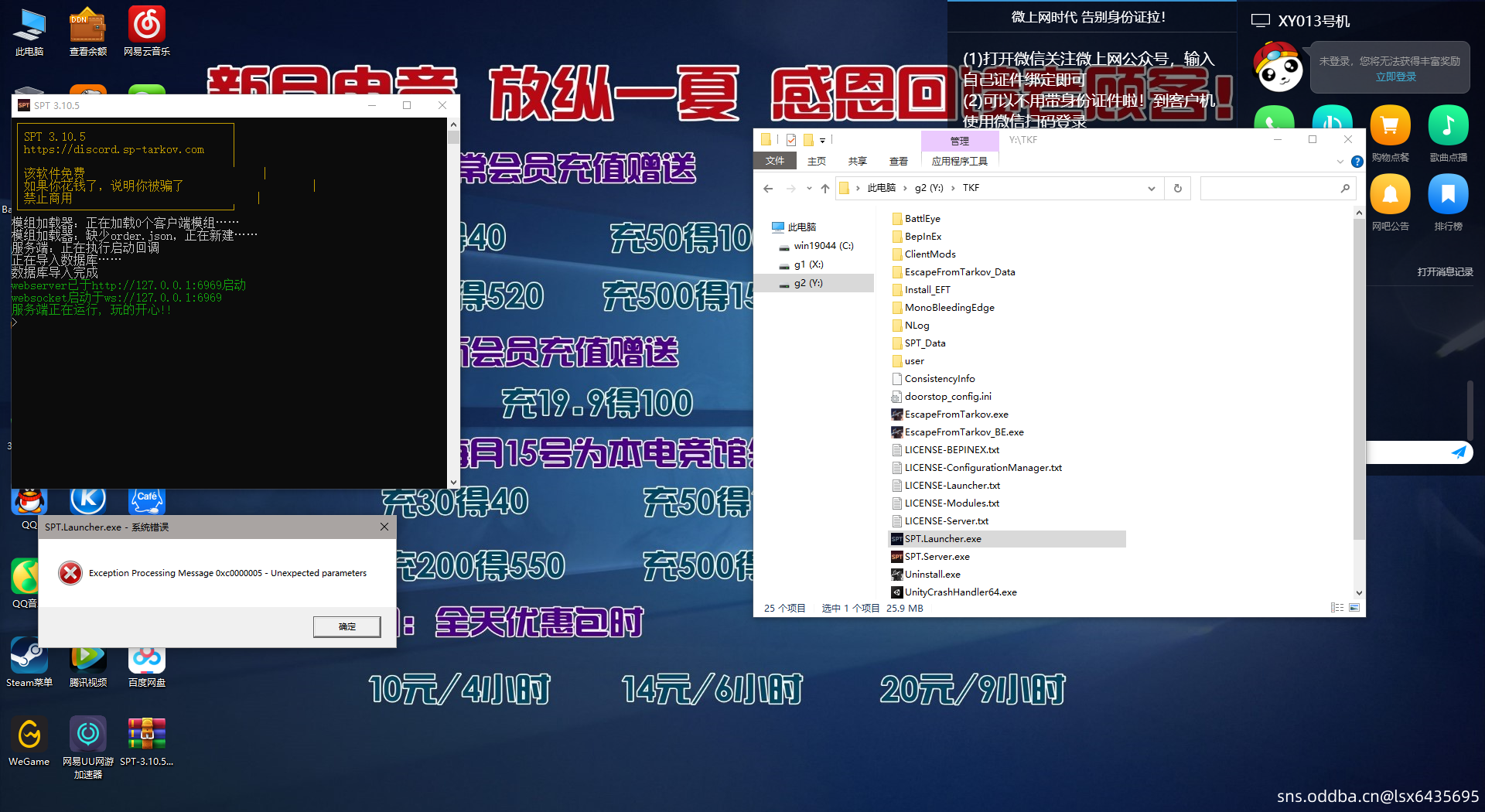Click the panda avatar in side panel
The height and width of the screenshot is (812, 1485).
pos(1277,67)
